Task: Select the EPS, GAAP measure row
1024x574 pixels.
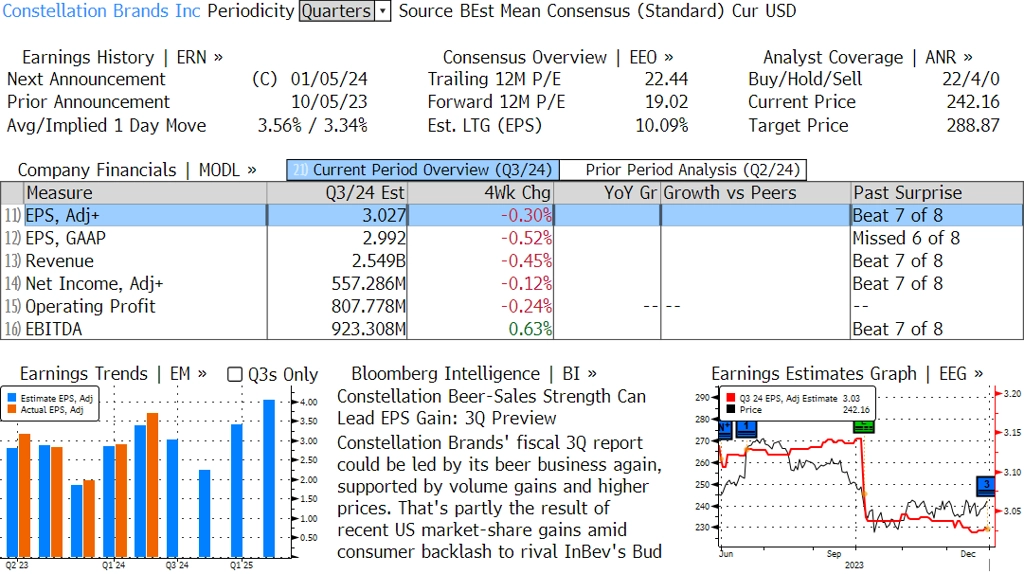Action: click(512, 238)
